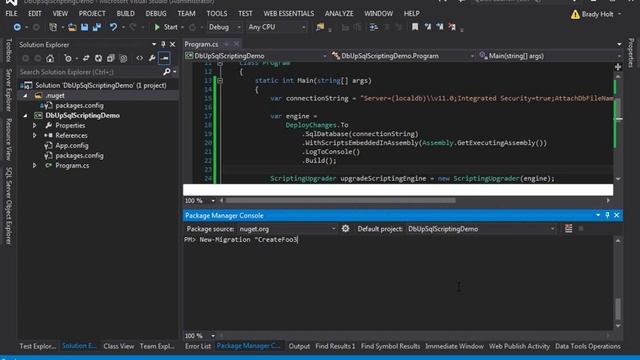Pin the Package Manager Console panel

607,215
